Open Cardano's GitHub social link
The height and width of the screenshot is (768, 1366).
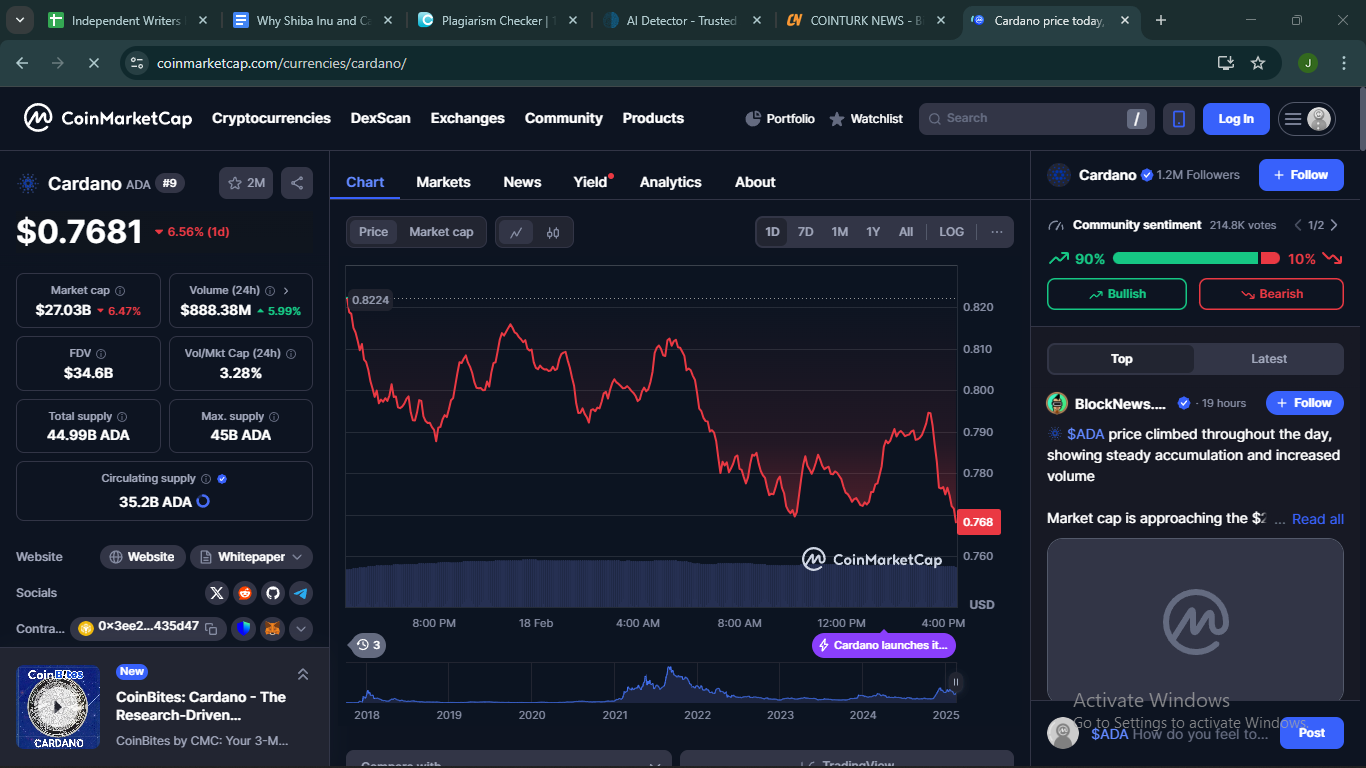pos(273,593)
